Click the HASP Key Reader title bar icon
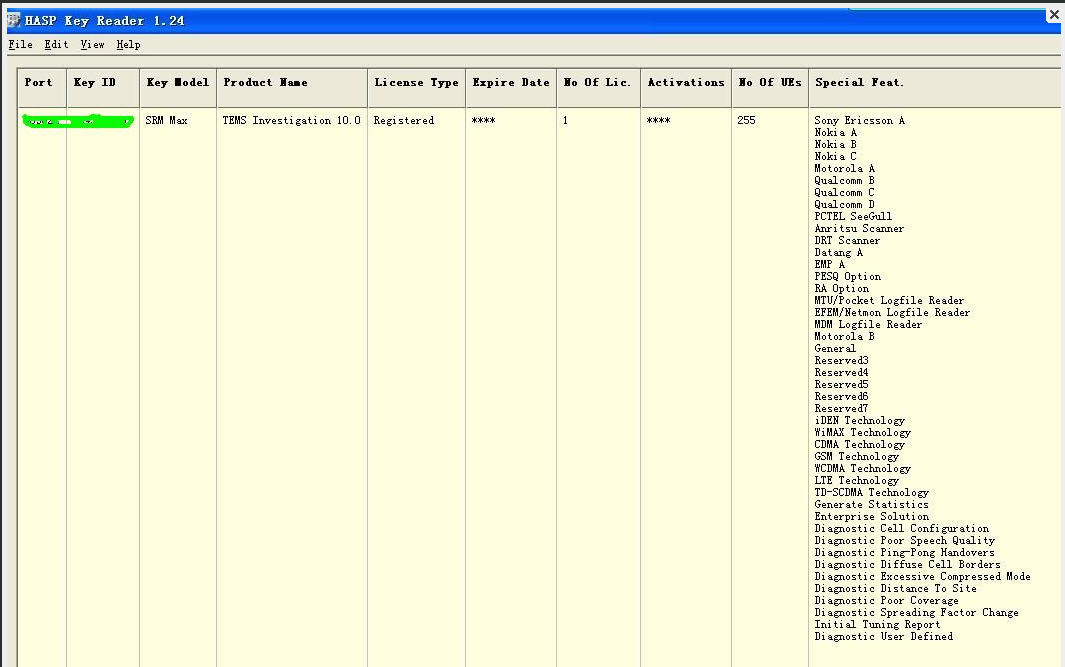 pyautogui.click(x=14, y=20)
